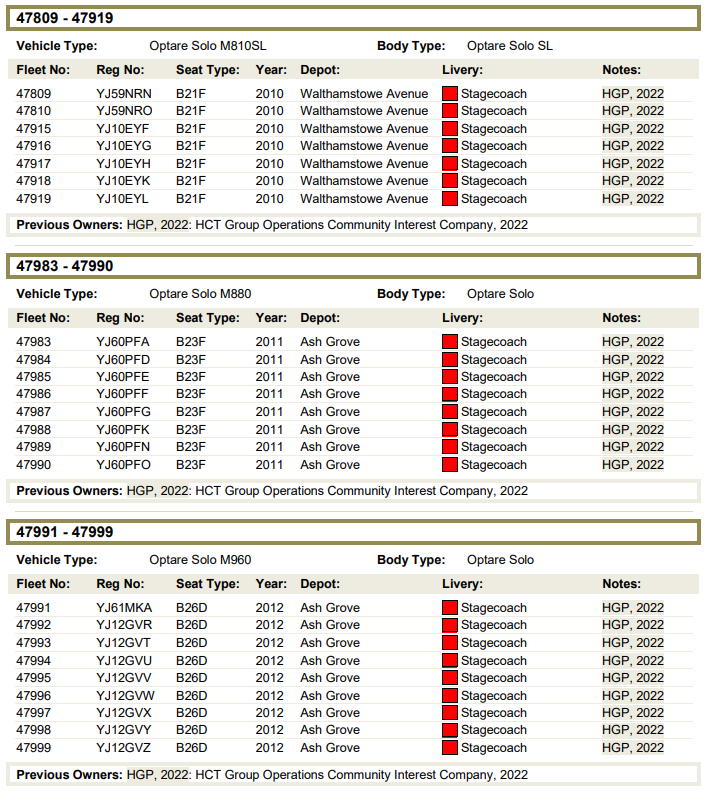Click fleet number 47915

point(33,129)
